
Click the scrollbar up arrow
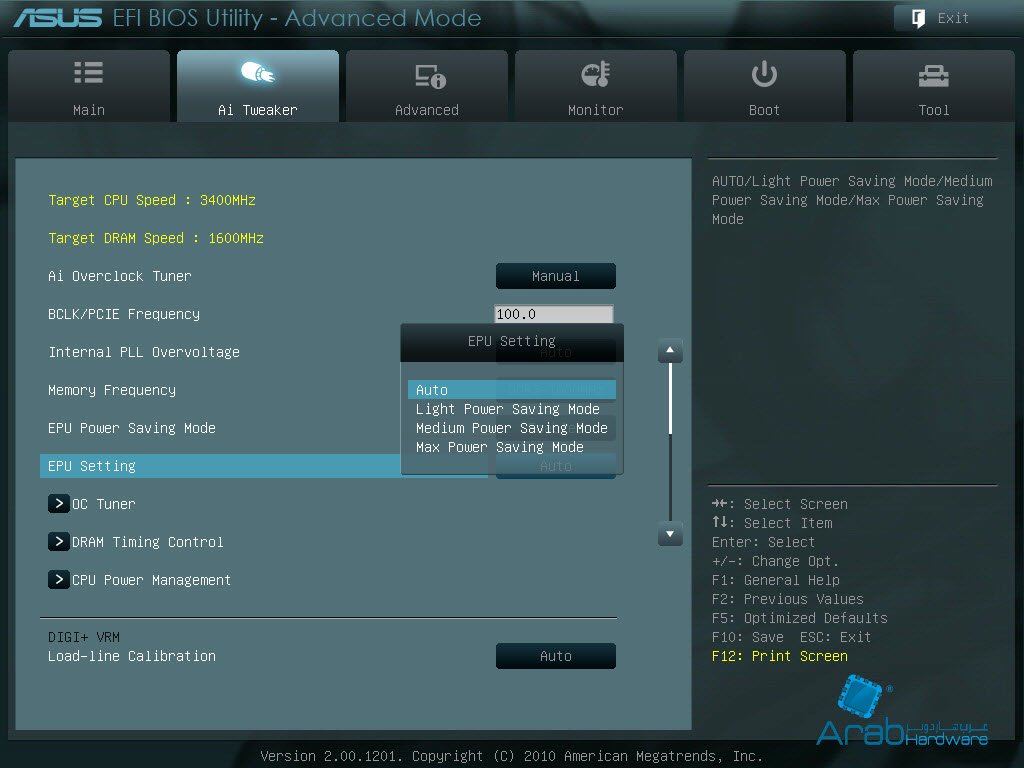(x=670, y=351)
